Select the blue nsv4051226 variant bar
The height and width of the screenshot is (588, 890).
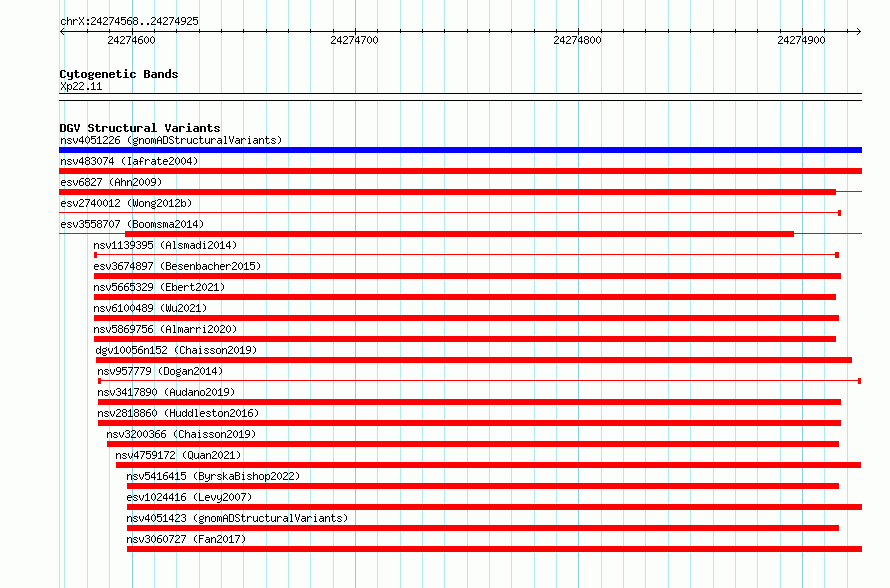tap(460, 150)
